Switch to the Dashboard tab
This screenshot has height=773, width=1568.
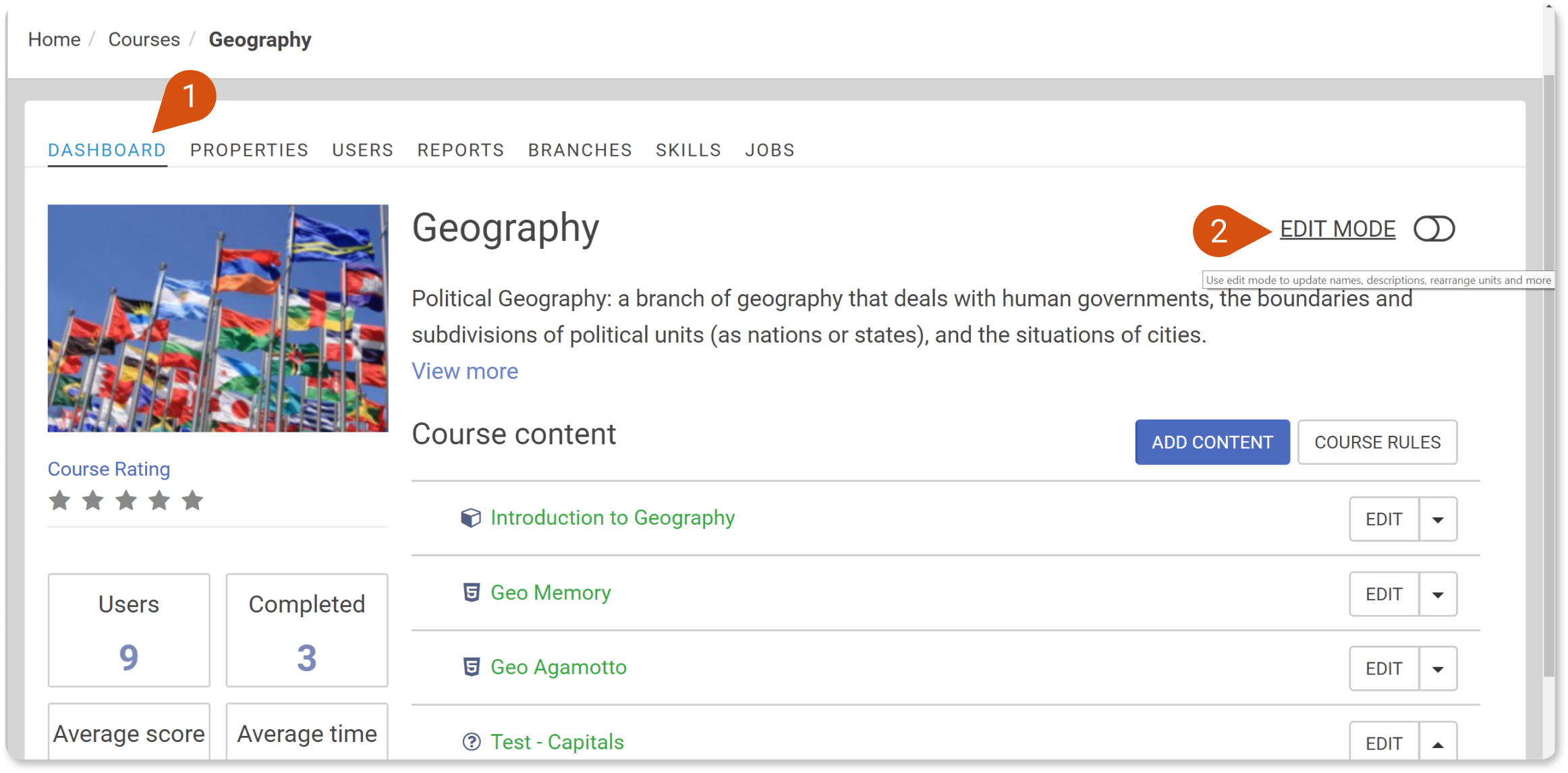(107, 150)
